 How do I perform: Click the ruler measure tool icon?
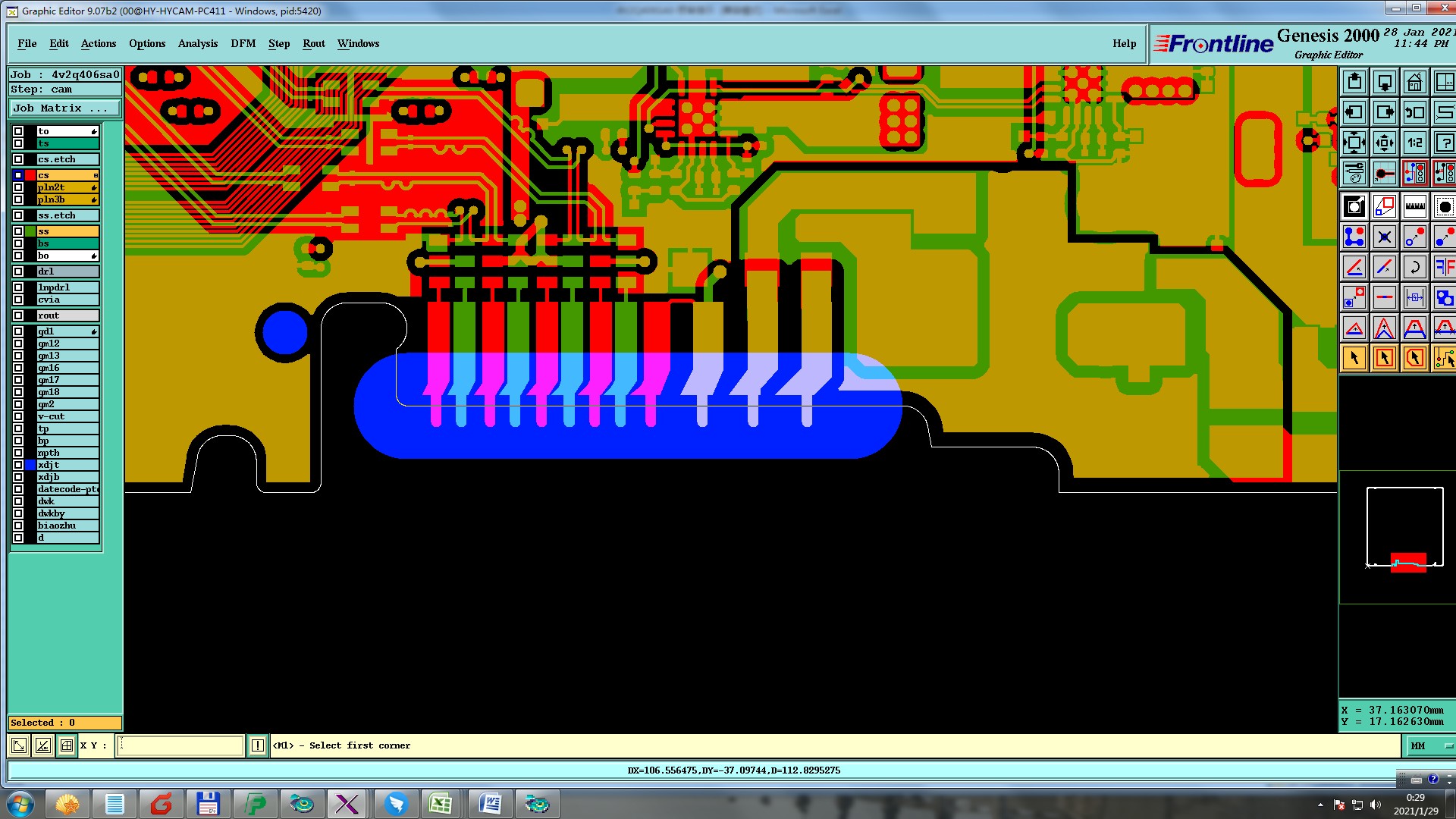click(x=1414, y=206)
